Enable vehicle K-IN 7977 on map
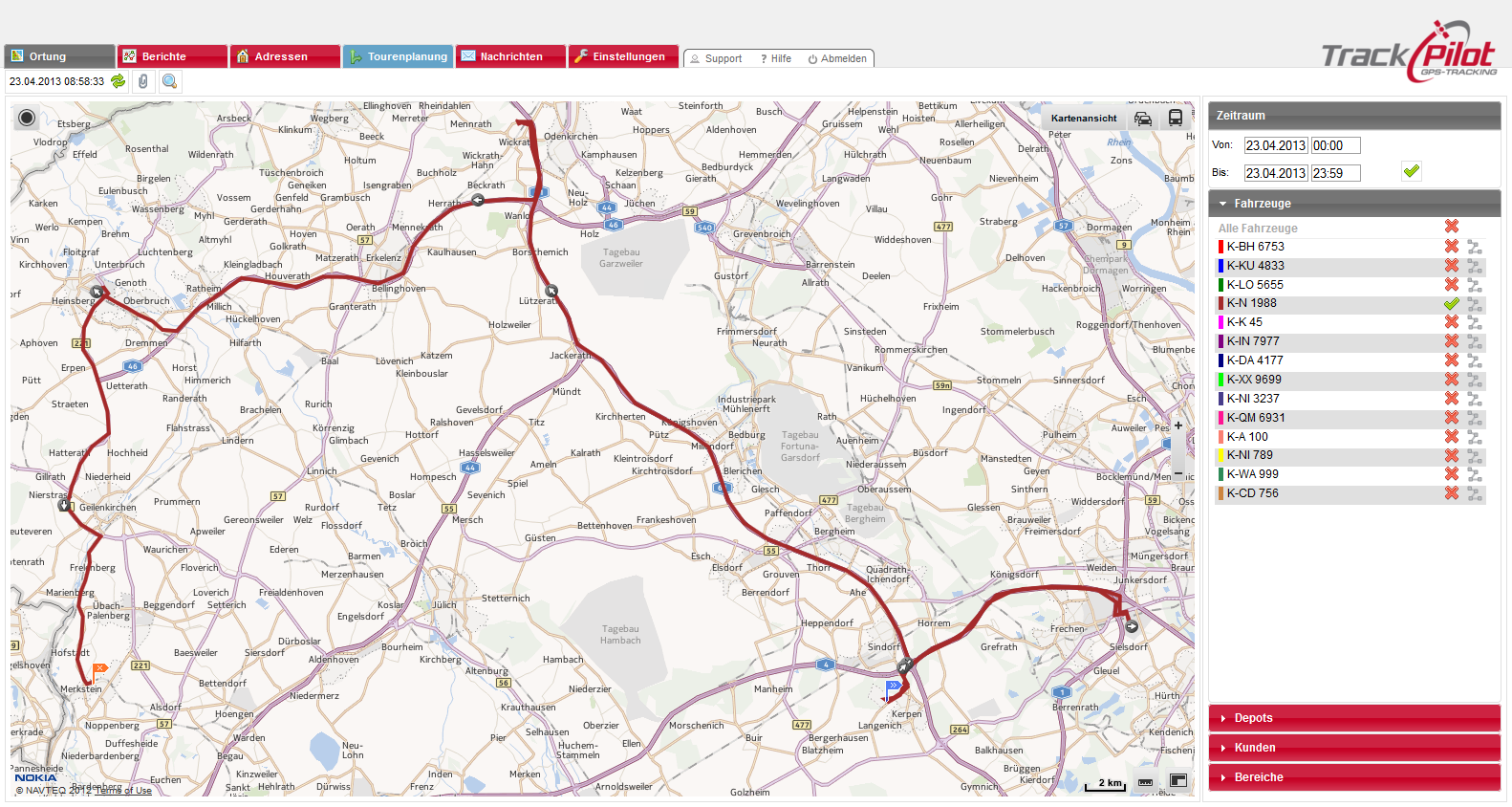The height and width of the screenshot is (807, 1512). 1452,341
